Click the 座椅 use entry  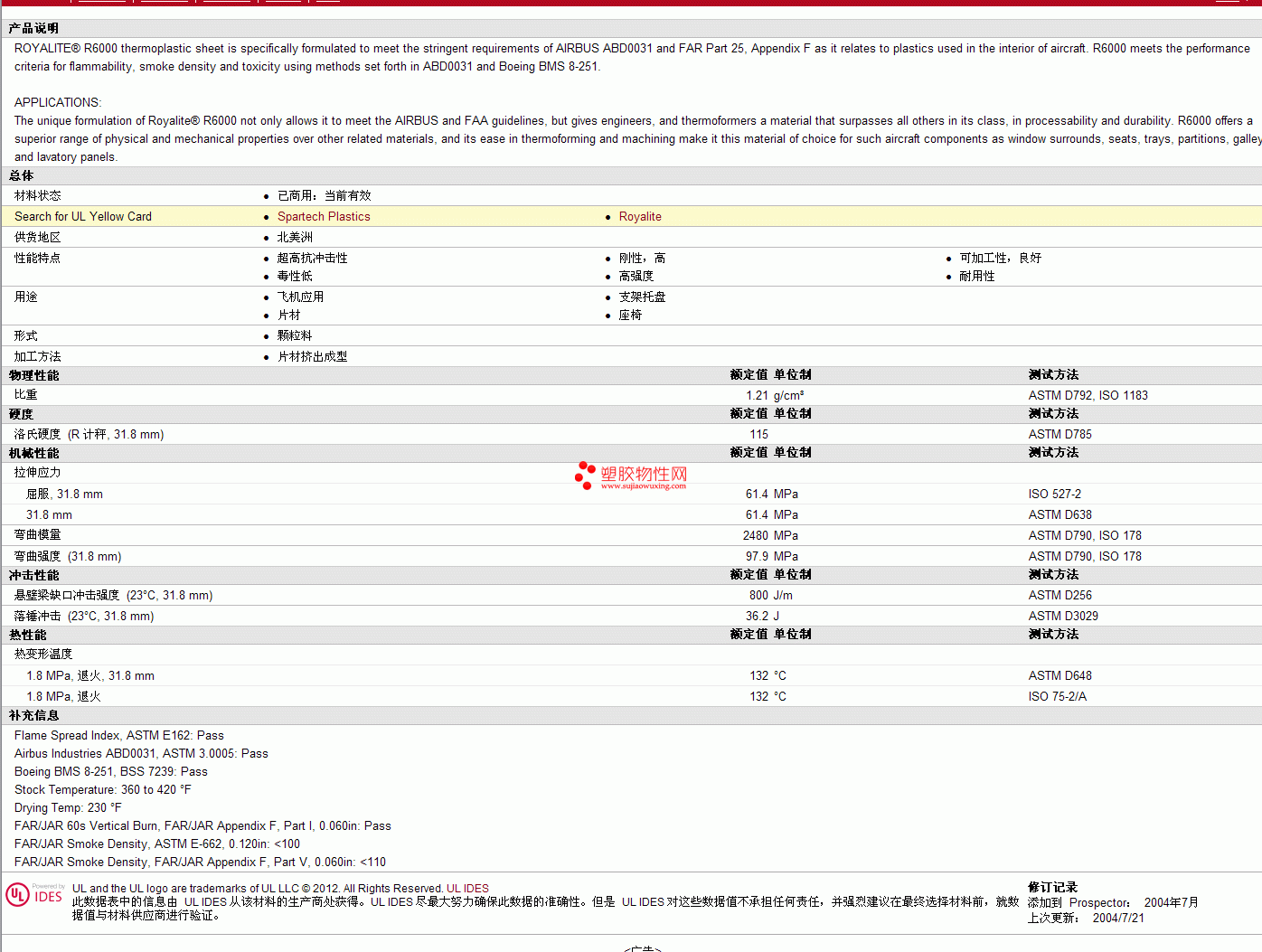click(x=630, y=316)
